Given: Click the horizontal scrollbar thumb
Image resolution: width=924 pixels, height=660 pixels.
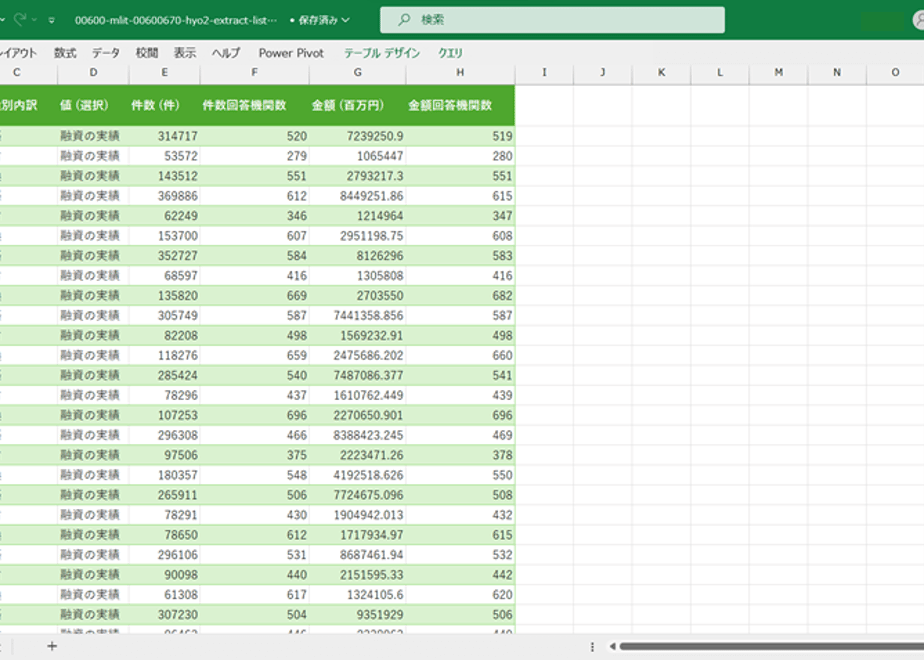Looking at the screenshot, I should pyautogui.click(x=771, y=646).
